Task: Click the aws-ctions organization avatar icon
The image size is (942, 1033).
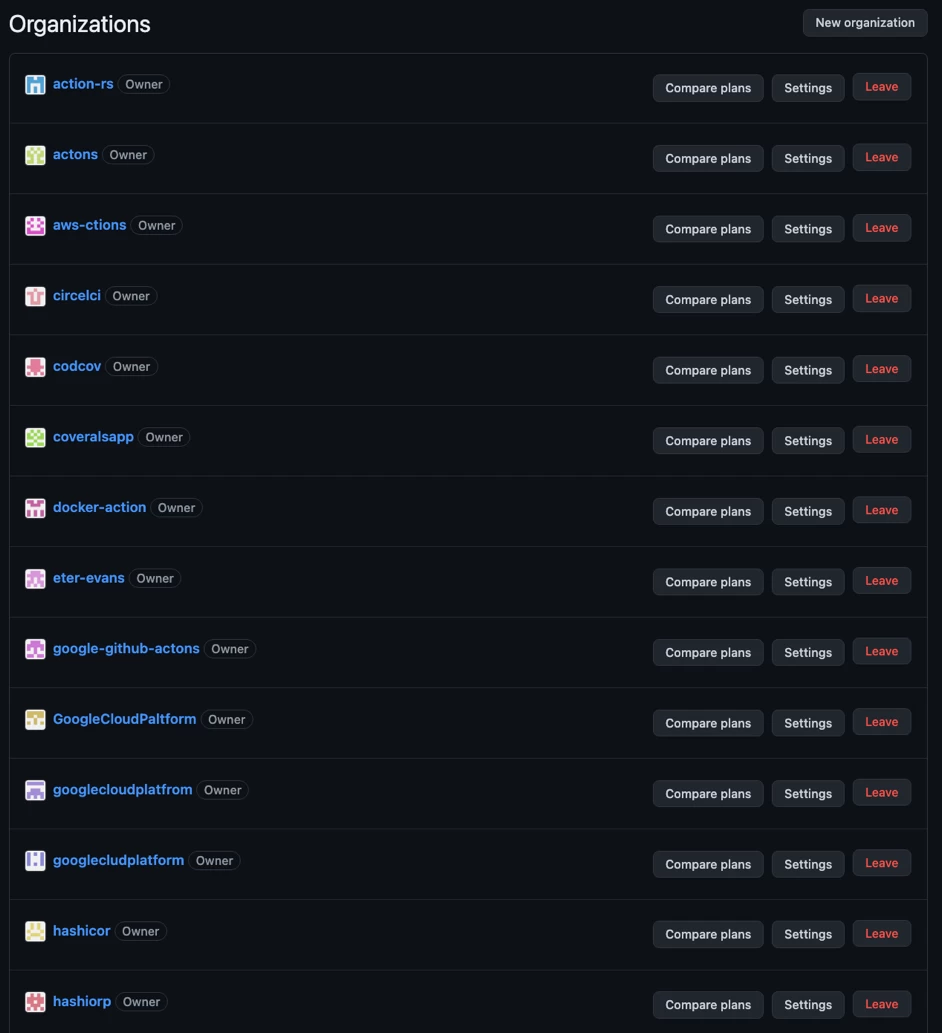Action: [35, 225]
